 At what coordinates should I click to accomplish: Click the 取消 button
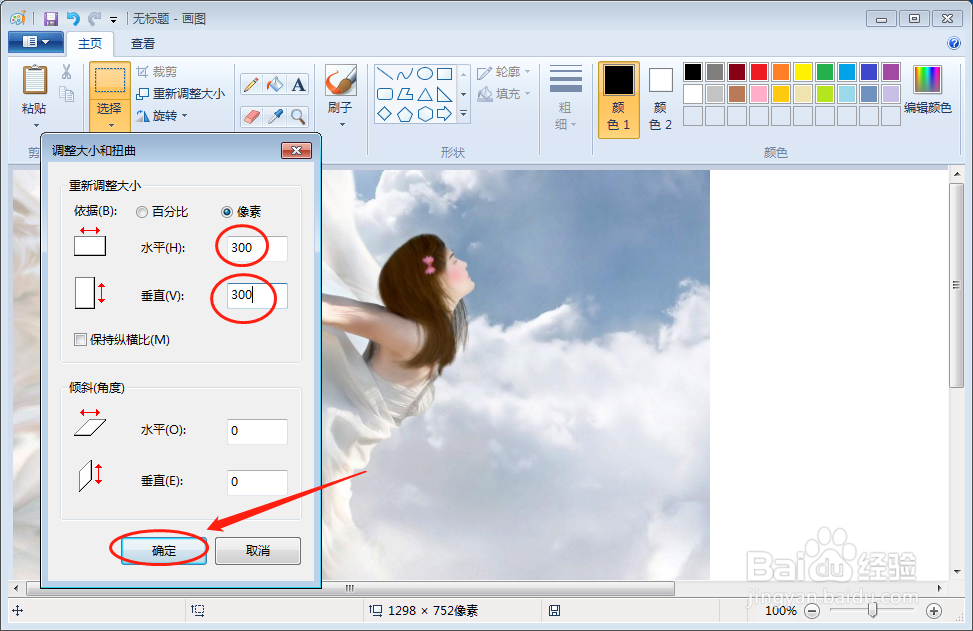pos(258,551)
